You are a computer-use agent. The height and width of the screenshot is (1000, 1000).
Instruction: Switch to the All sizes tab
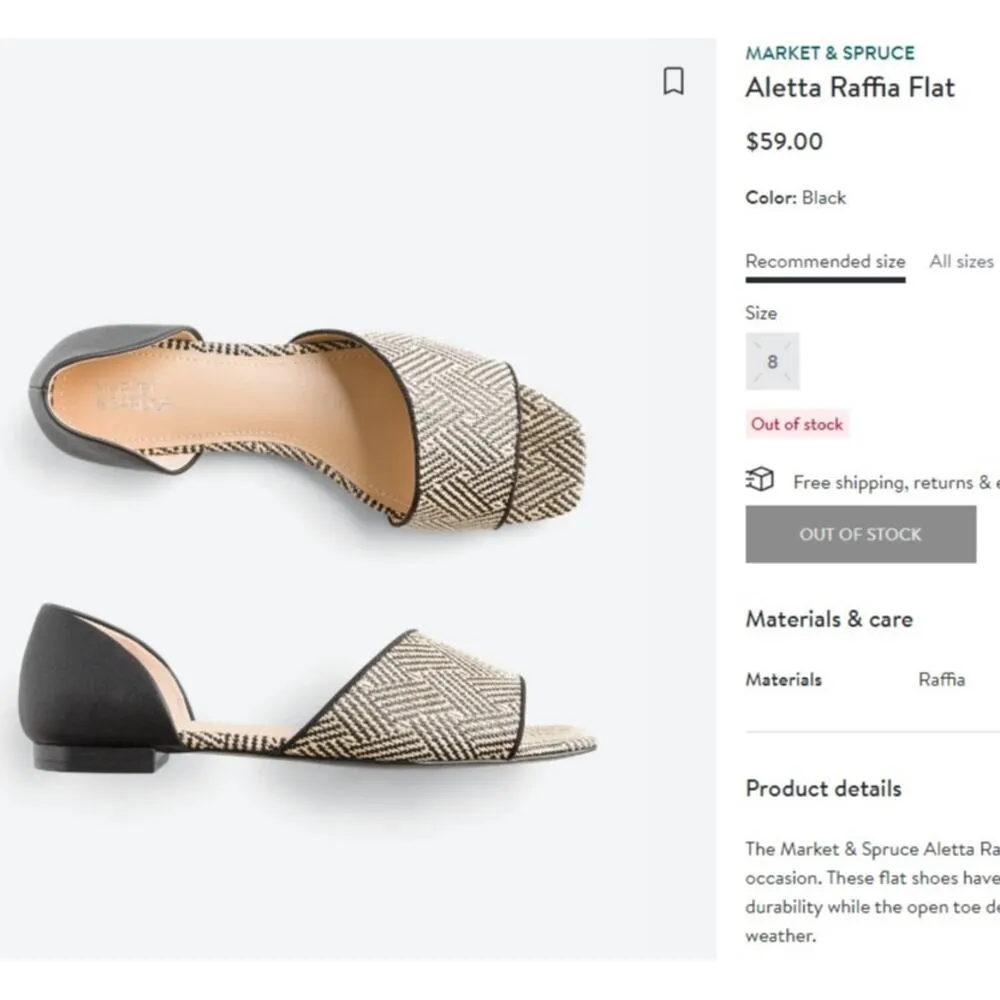(960, 261)
